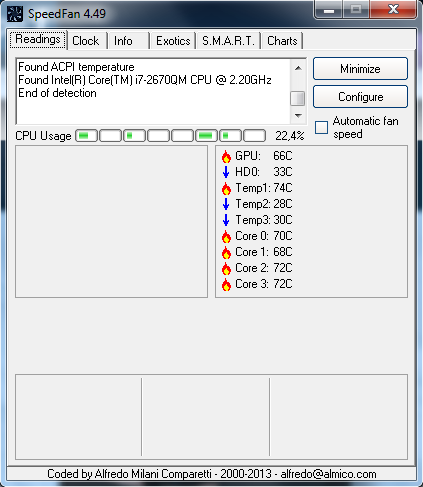This screenshot has height=487, width=423.
Task: Click the flame icon next to Temp1
Action: [x=226, y=188]
